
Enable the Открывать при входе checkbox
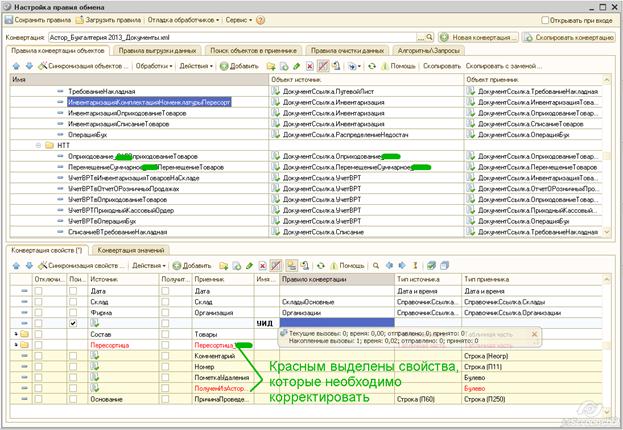(x=545, y=20)
